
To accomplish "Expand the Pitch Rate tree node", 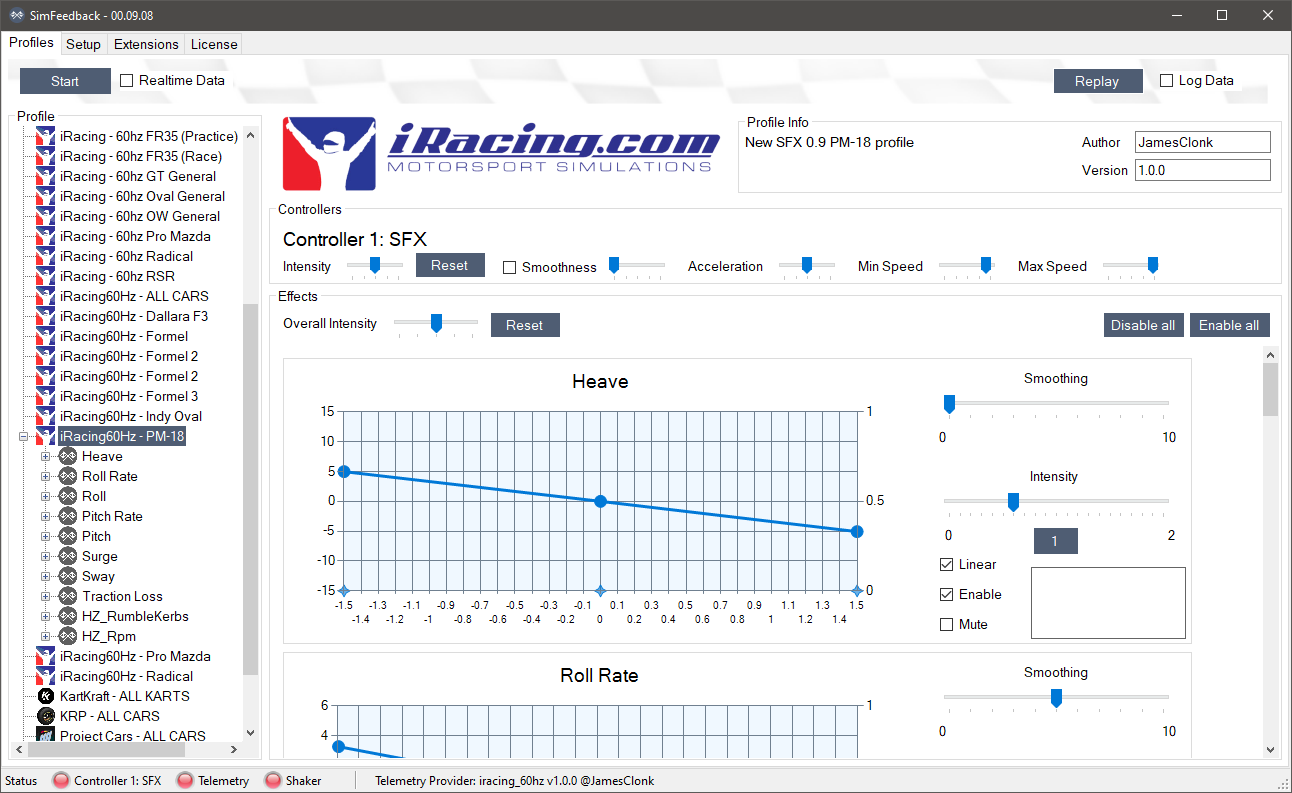I will click(45, 516).
